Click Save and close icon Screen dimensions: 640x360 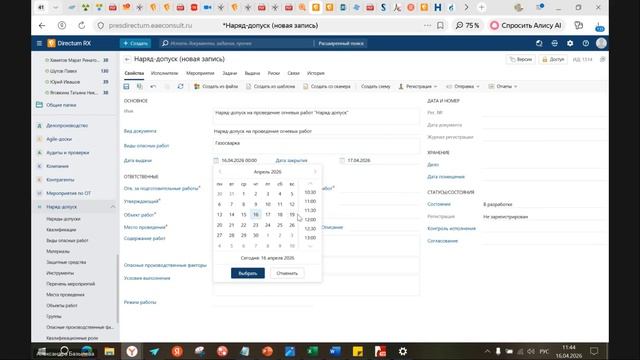140,87
